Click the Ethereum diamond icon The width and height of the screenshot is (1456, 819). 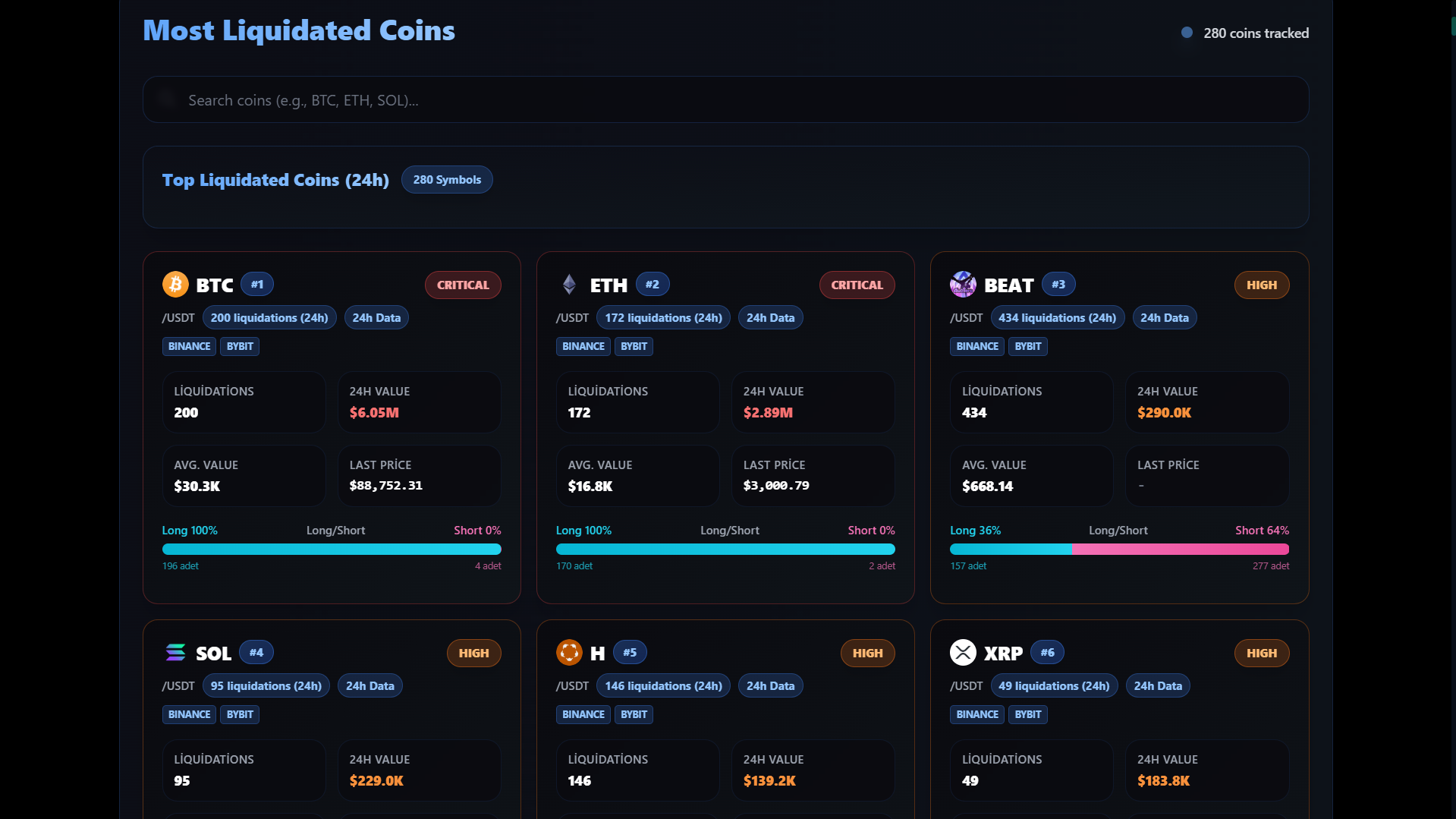569,285
